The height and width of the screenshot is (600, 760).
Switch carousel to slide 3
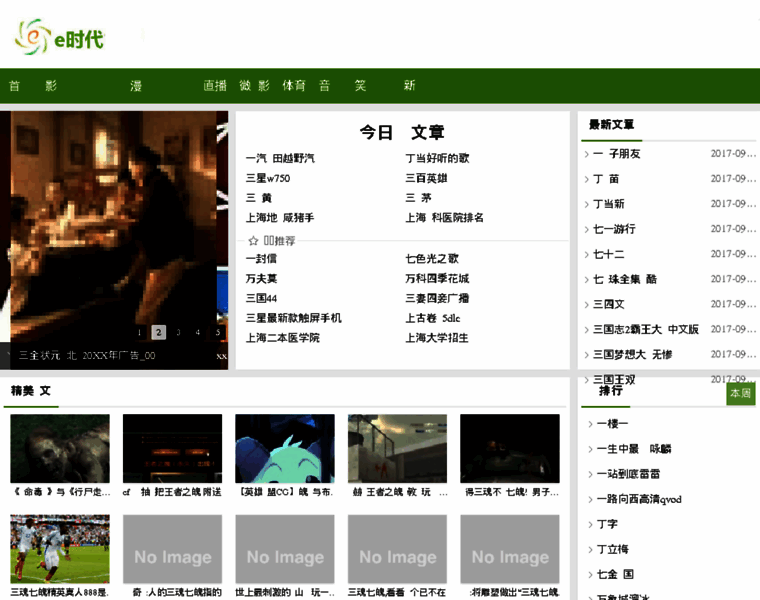(178, 332)
